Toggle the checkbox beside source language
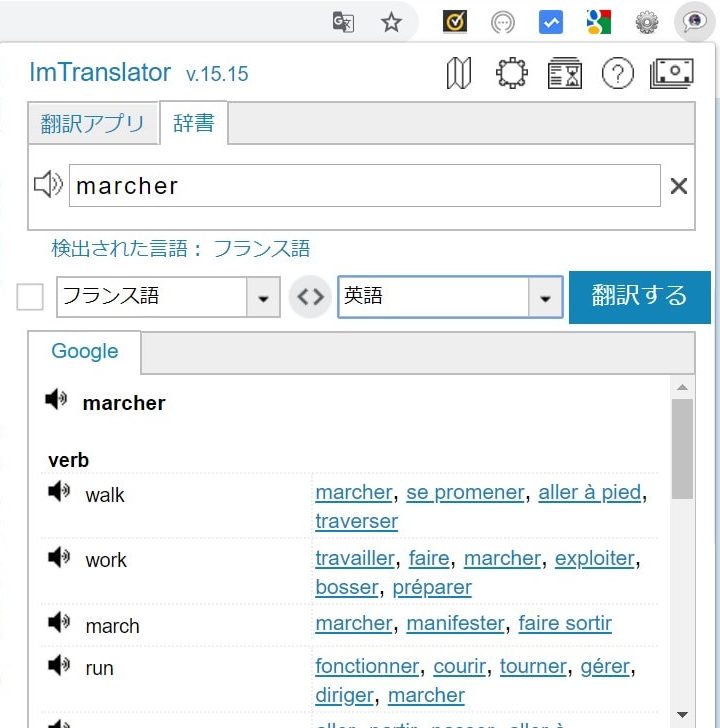720x728 pixels. pyautogui.click(x=31, y=297)
